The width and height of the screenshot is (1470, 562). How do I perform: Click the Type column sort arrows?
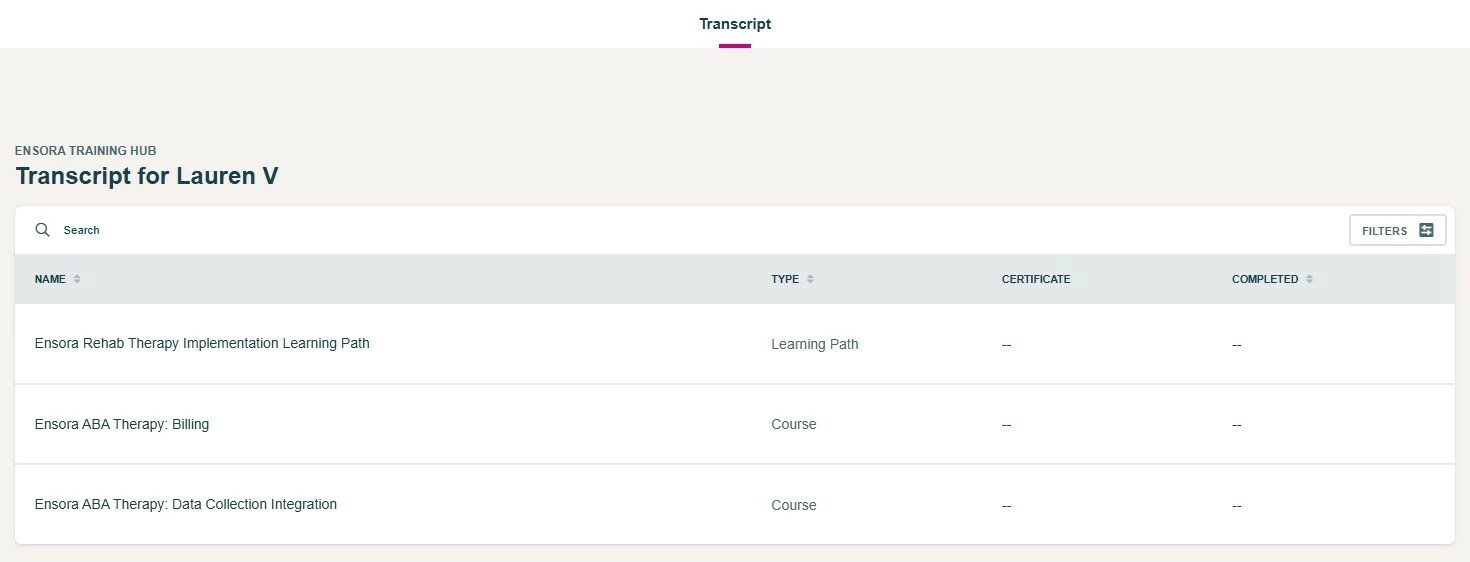click(810, 279)
